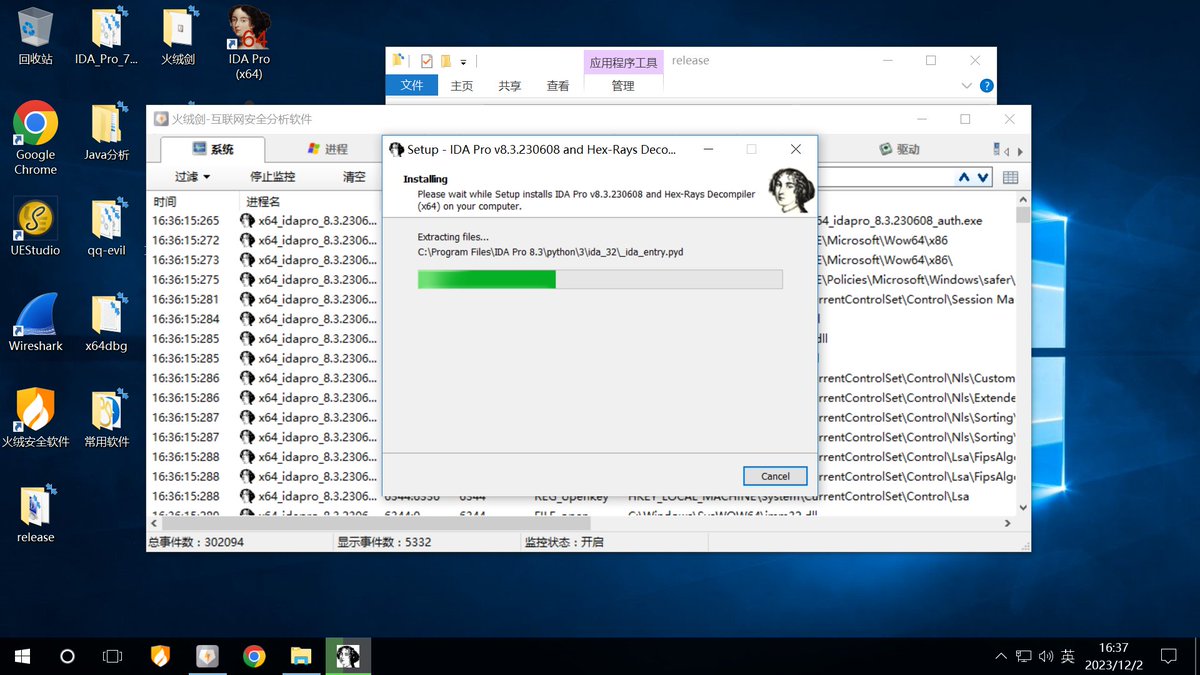This screenshot has height=675, width=1200.
Task: Select the 16:36:15:265 event row
Action: [x=265, y=220]
